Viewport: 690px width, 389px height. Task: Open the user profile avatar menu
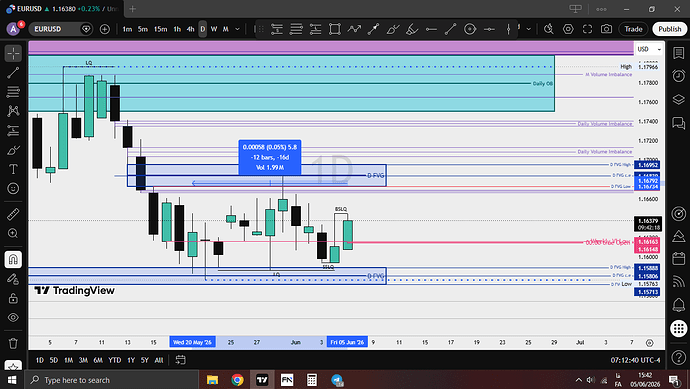click(13, 29)
